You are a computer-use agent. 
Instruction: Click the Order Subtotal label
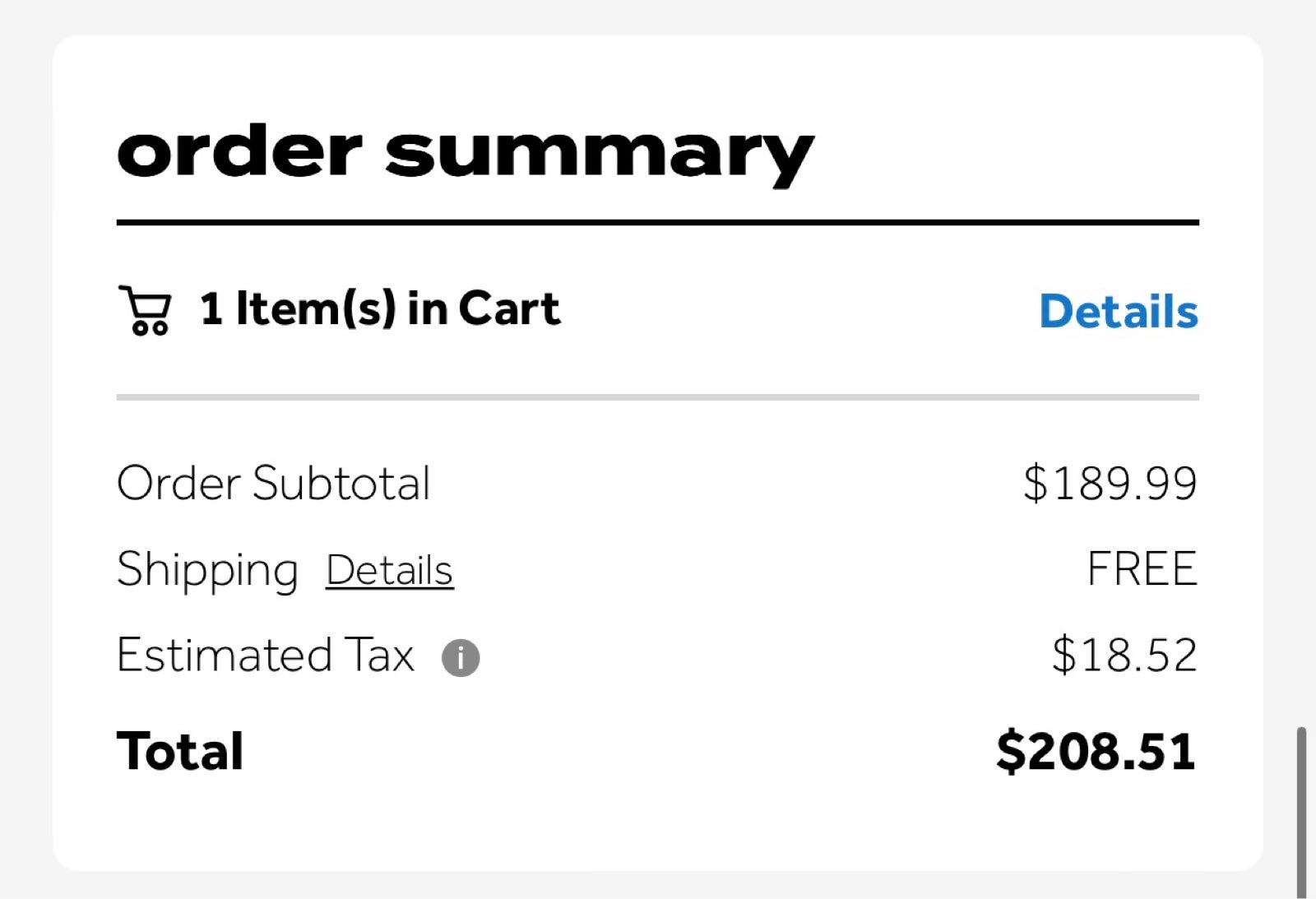pos(274,483)
